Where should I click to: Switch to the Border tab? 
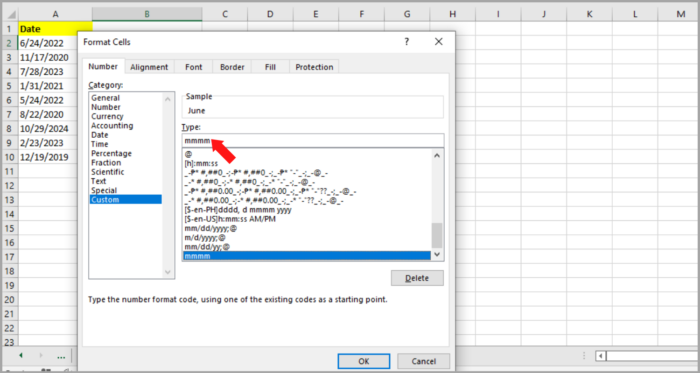click(232, 67)
